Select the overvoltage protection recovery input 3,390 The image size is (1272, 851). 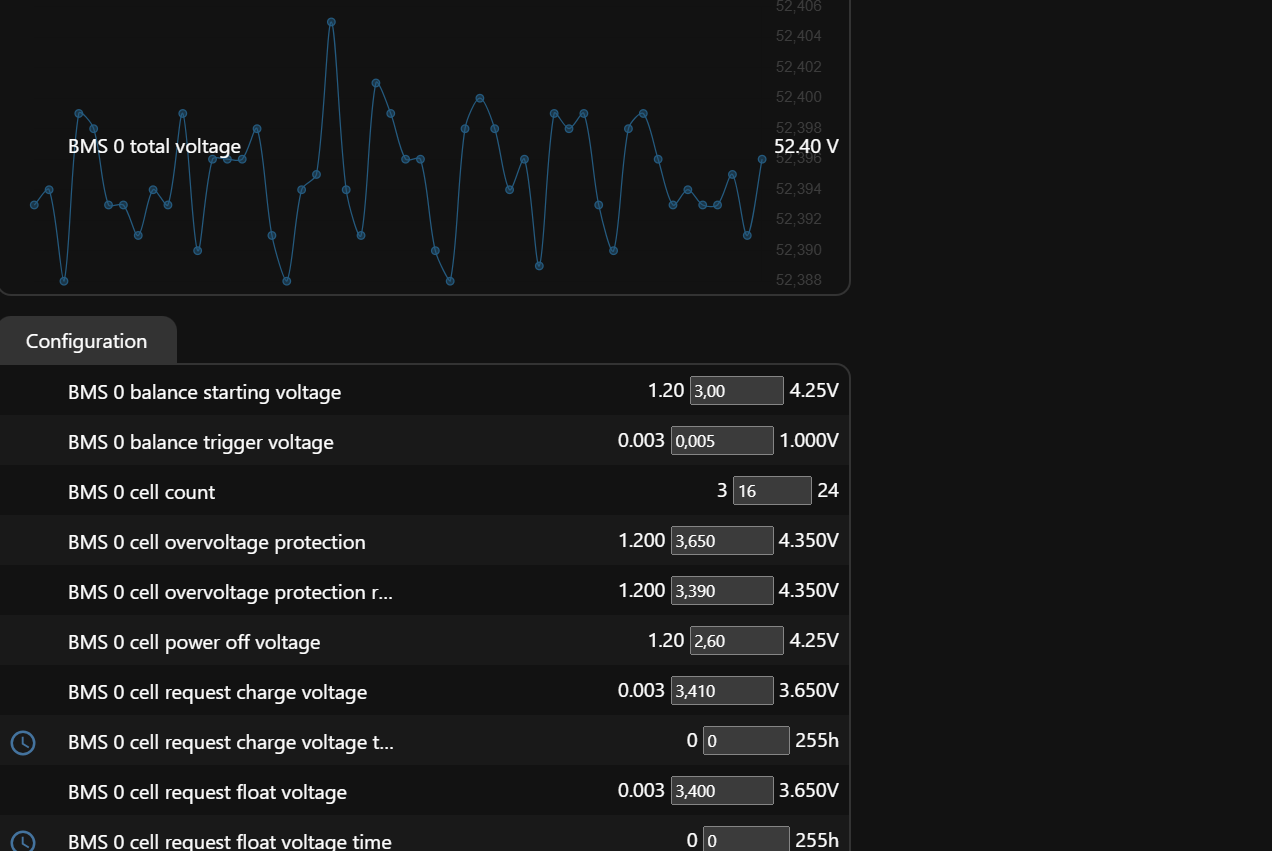[x=722, y=591]
